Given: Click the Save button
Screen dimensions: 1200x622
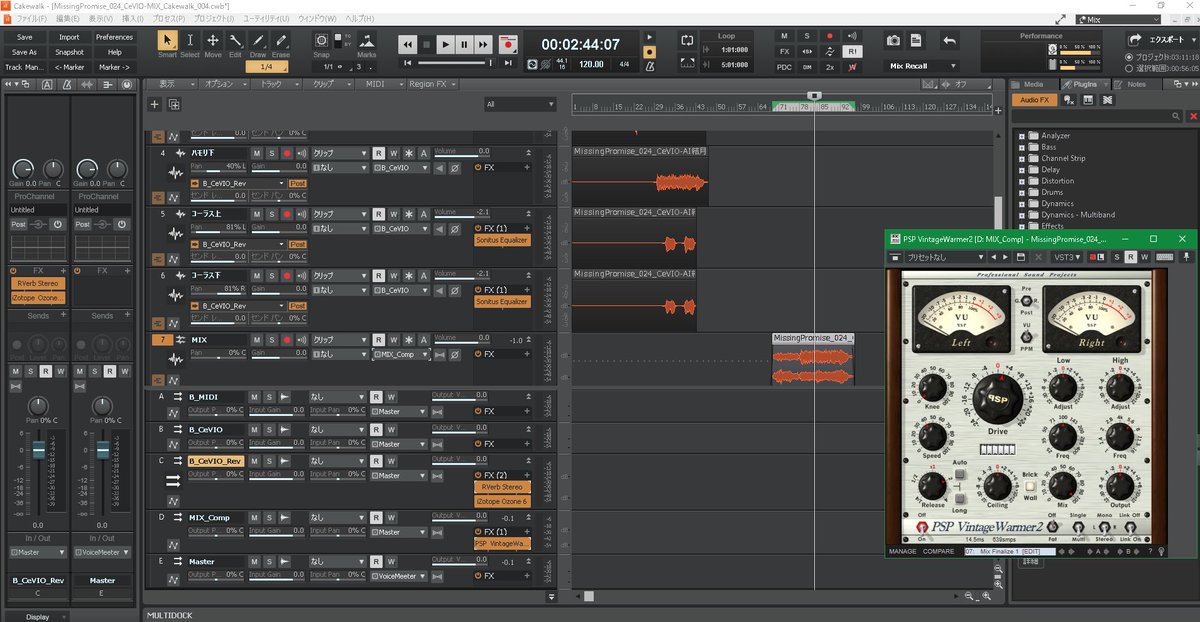Looking at the screenshot, I should point(25,37).
